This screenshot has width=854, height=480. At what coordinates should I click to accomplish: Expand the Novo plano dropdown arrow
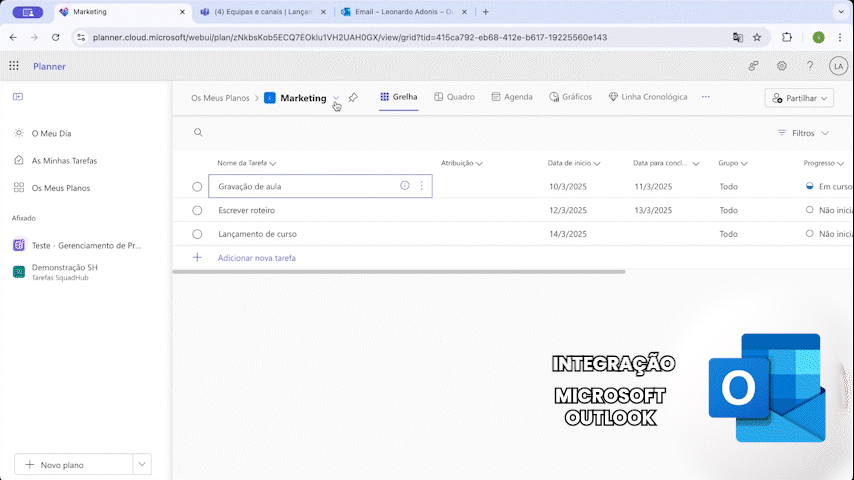click(x=142, y=465)
